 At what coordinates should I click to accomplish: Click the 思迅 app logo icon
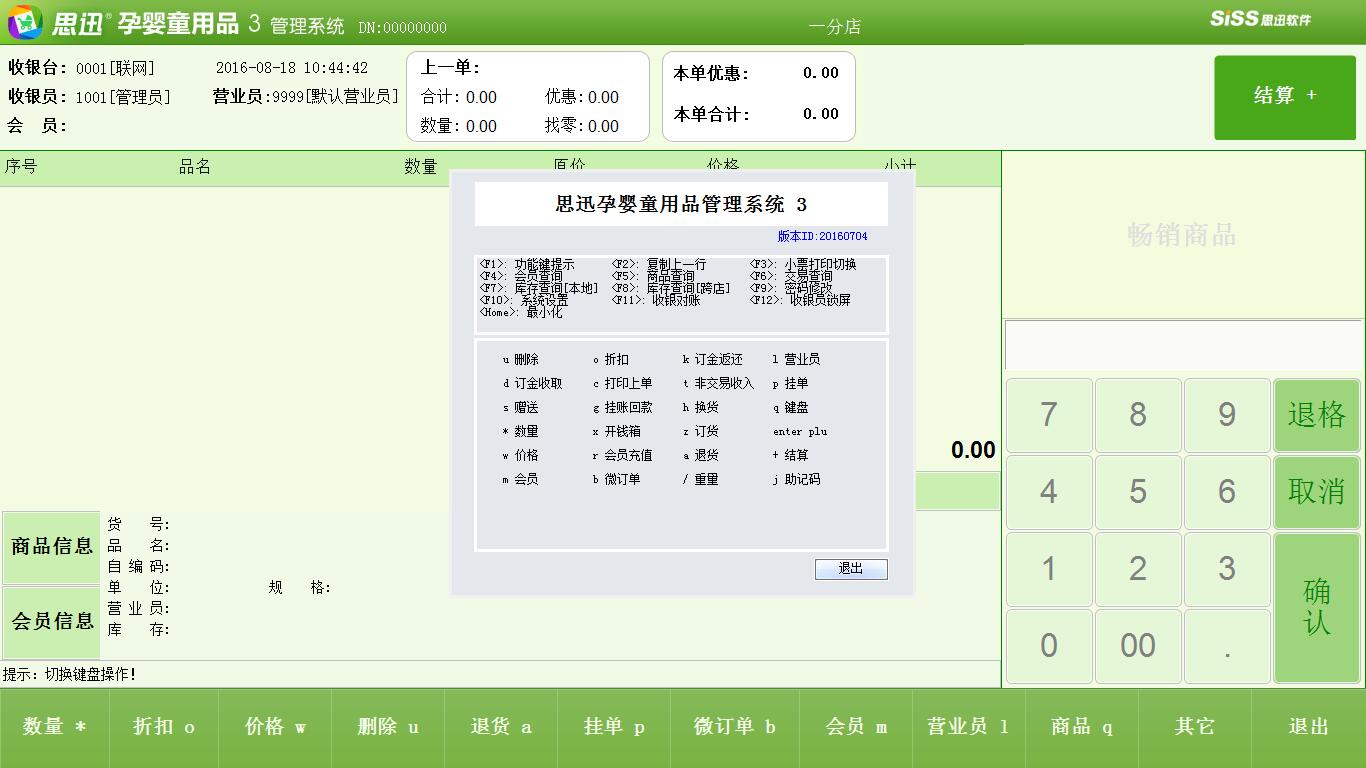pyautogui.click(x=25, y=22)
